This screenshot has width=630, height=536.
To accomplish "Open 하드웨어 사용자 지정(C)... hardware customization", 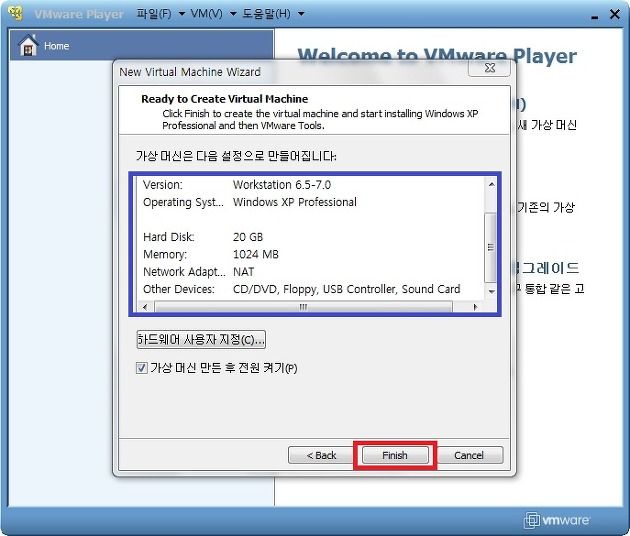I will coord(201,340).
